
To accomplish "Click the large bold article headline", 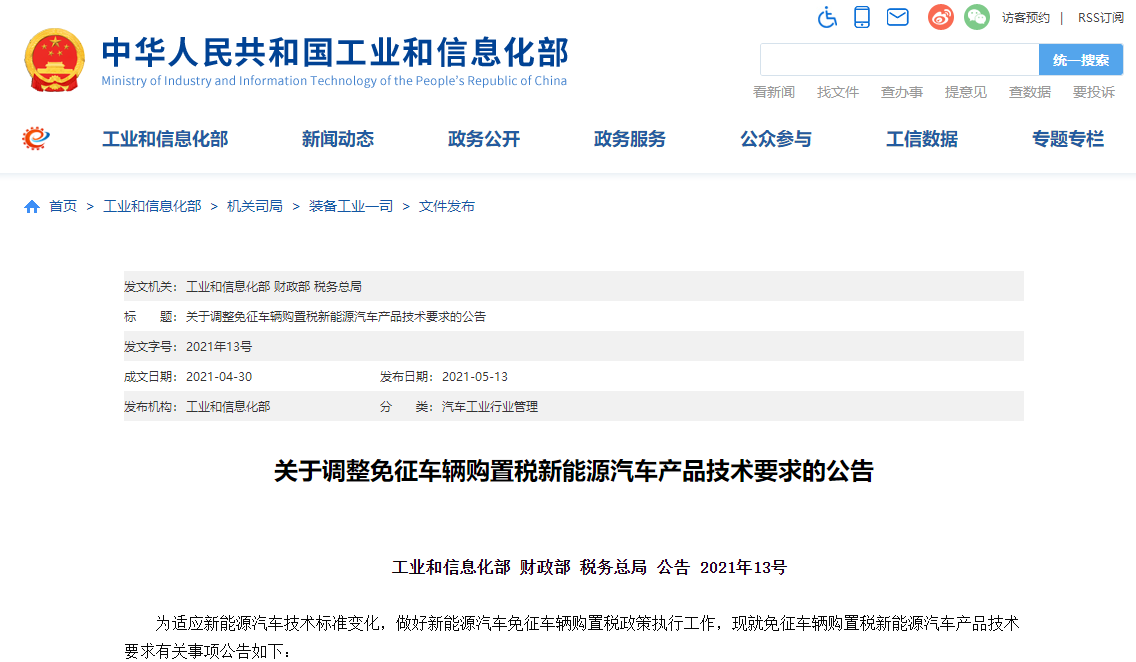I will click(574, 472).
